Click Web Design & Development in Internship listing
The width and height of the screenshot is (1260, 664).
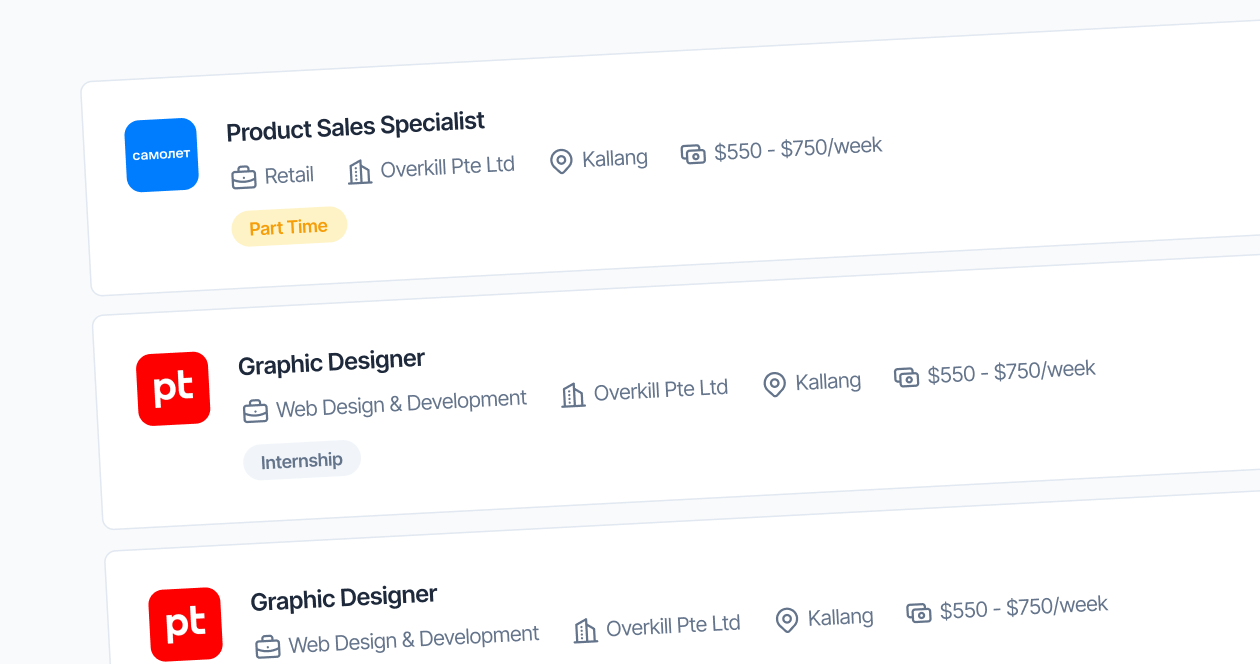click(401, 403)
